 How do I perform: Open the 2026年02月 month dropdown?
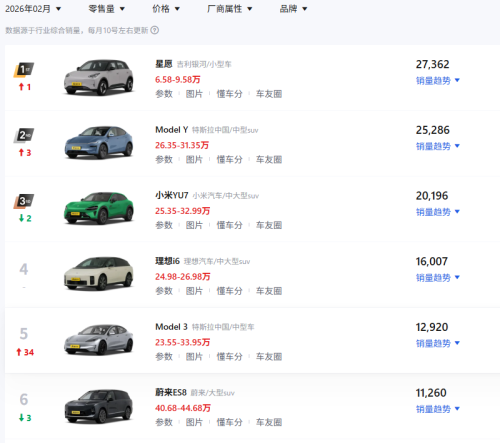[x=33, y=9]
